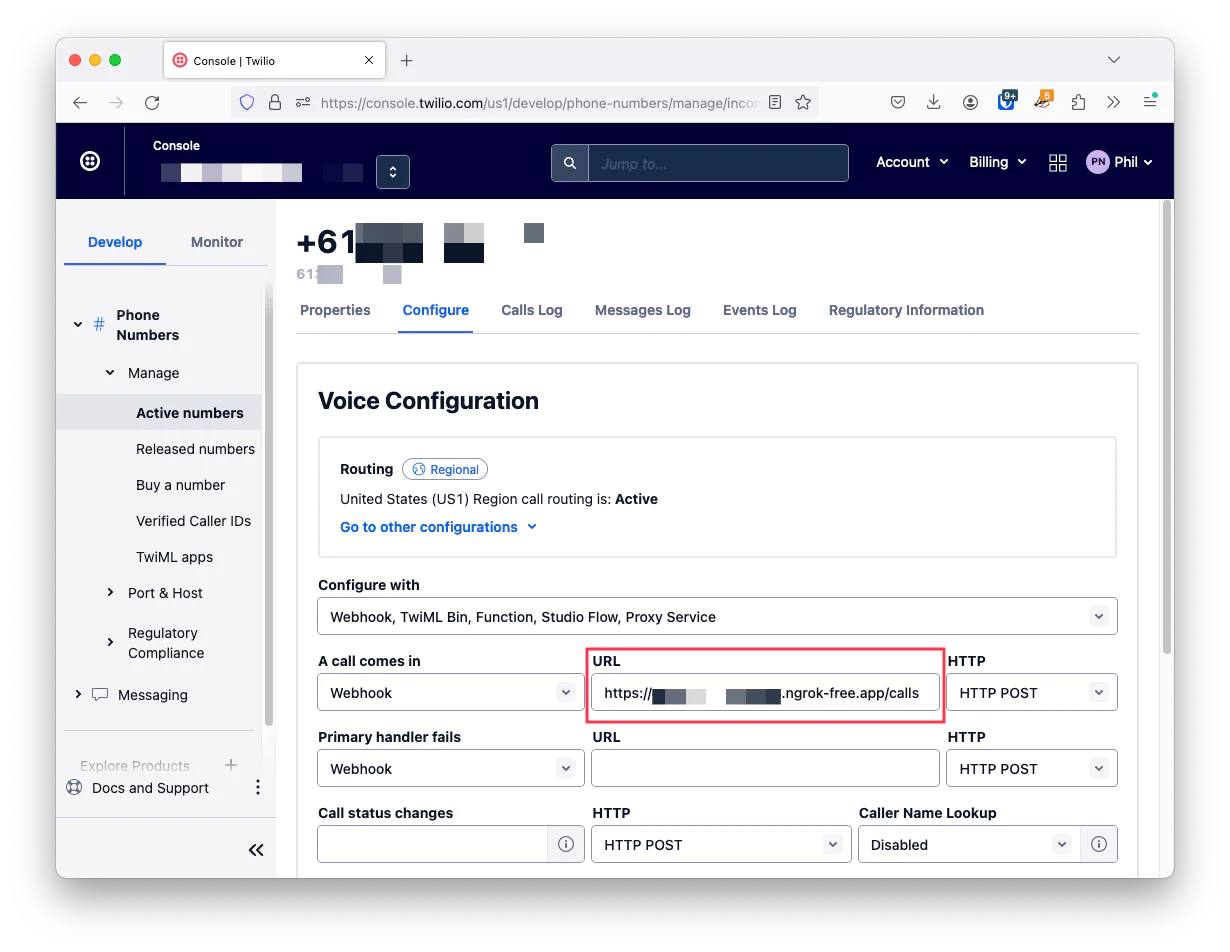Go back with browser back arrow
The height and width of the screenshot is (952, 1230).
pyautogui.click(x=80, y=102)
